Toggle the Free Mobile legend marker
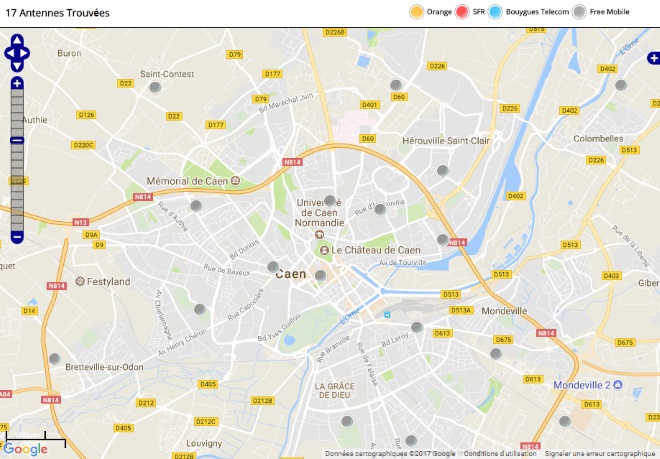 579,12
